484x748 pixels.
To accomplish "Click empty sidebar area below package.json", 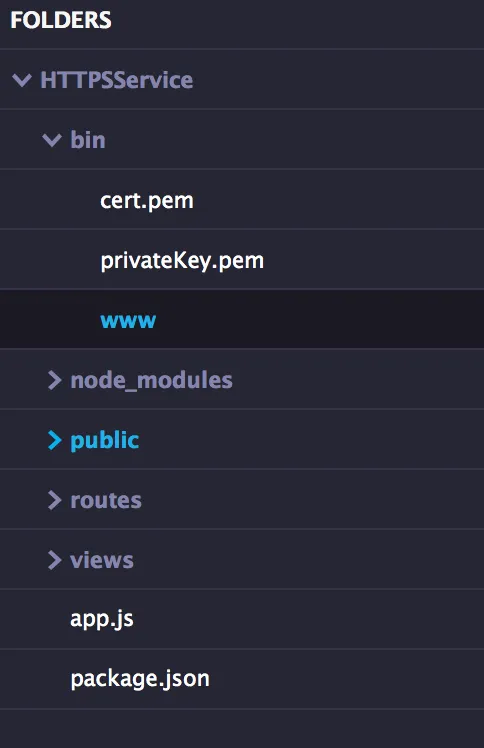I will point(242,728).
